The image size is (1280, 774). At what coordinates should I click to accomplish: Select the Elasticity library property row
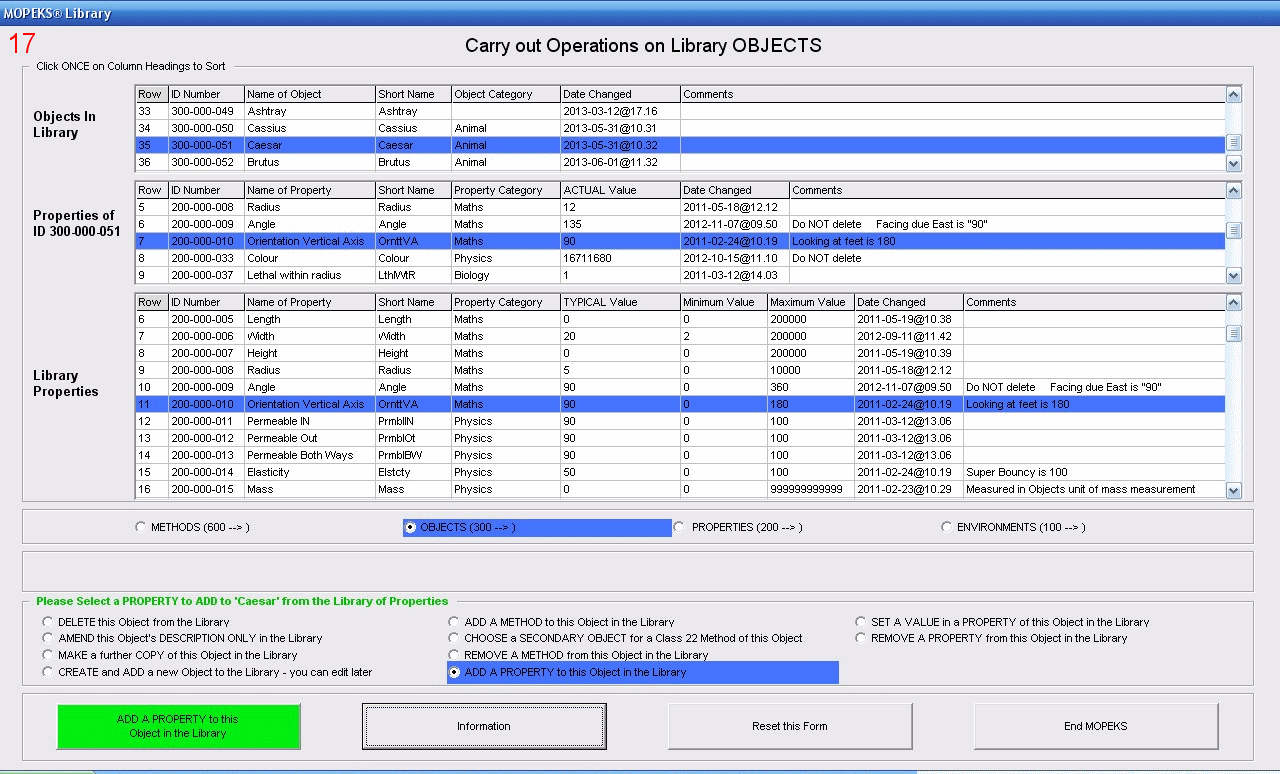680,472
